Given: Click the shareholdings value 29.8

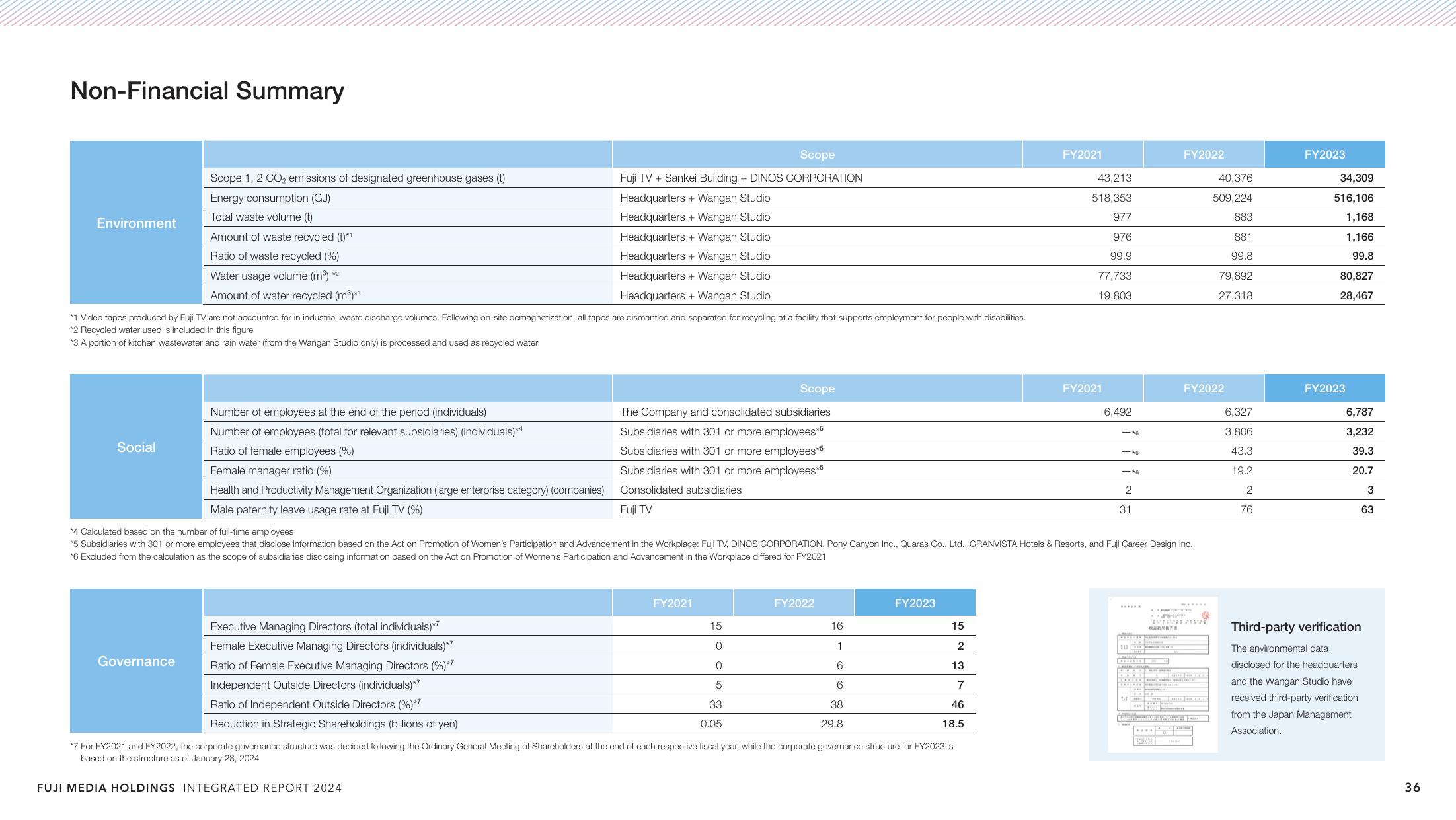Looking at the screenshot, I should 831,724.
